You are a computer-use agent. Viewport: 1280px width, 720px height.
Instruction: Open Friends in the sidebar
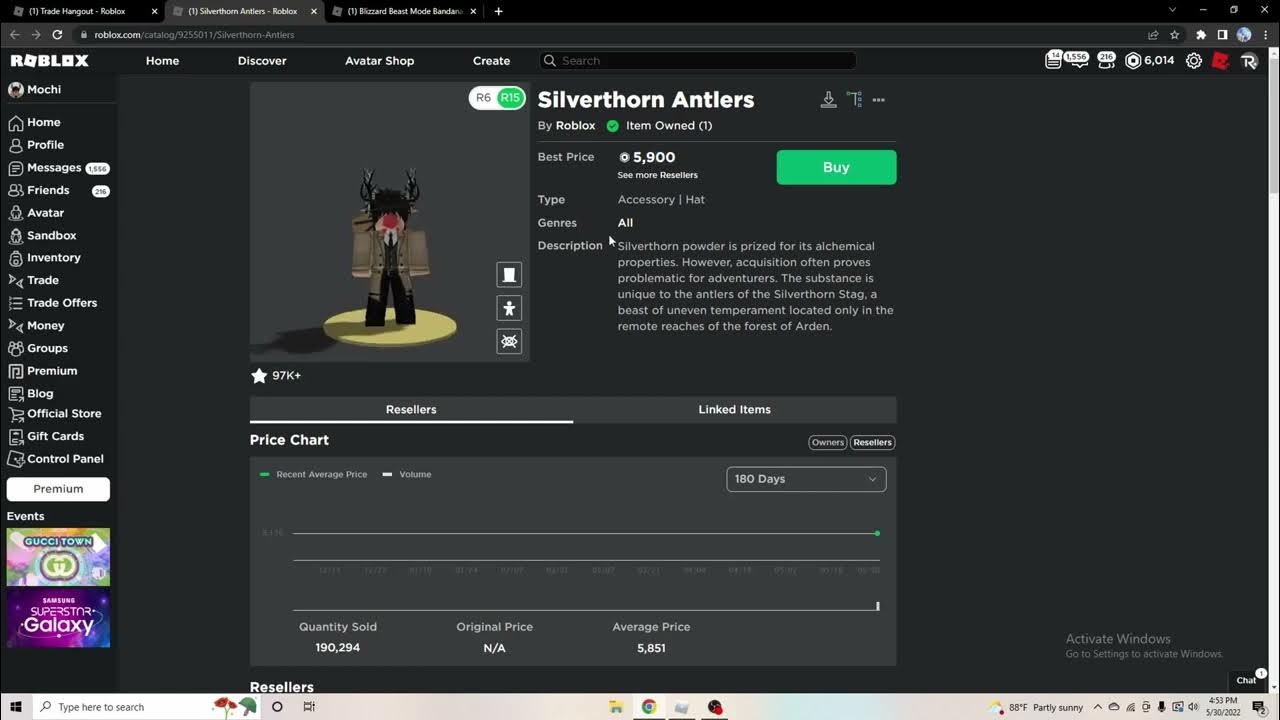58,190
